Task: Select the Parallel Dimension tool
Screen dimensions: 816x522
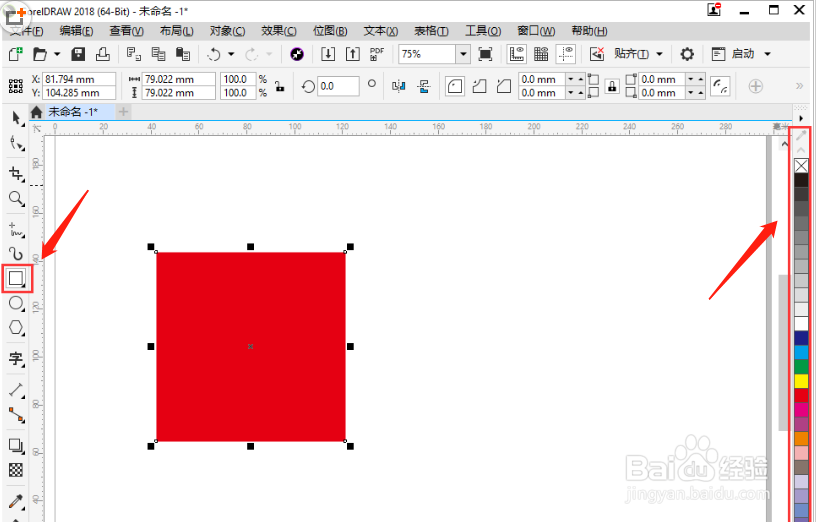Action: coord(17,390)
